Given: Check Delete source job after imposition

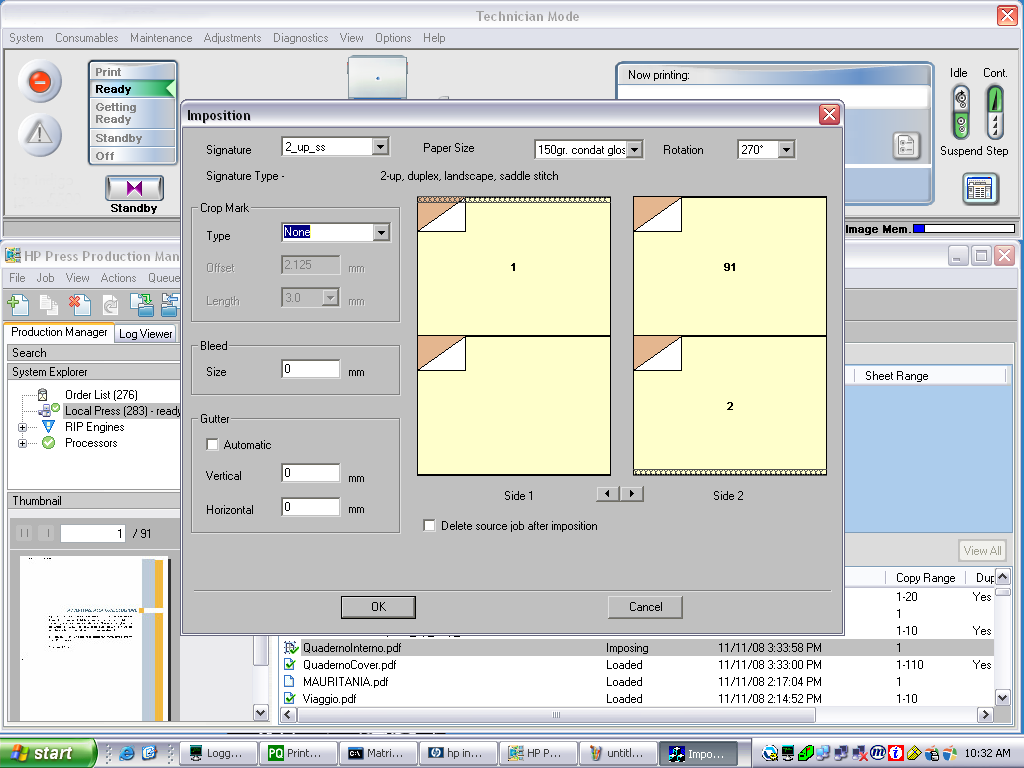Looking at the screenshot, I should pos(430,526).
